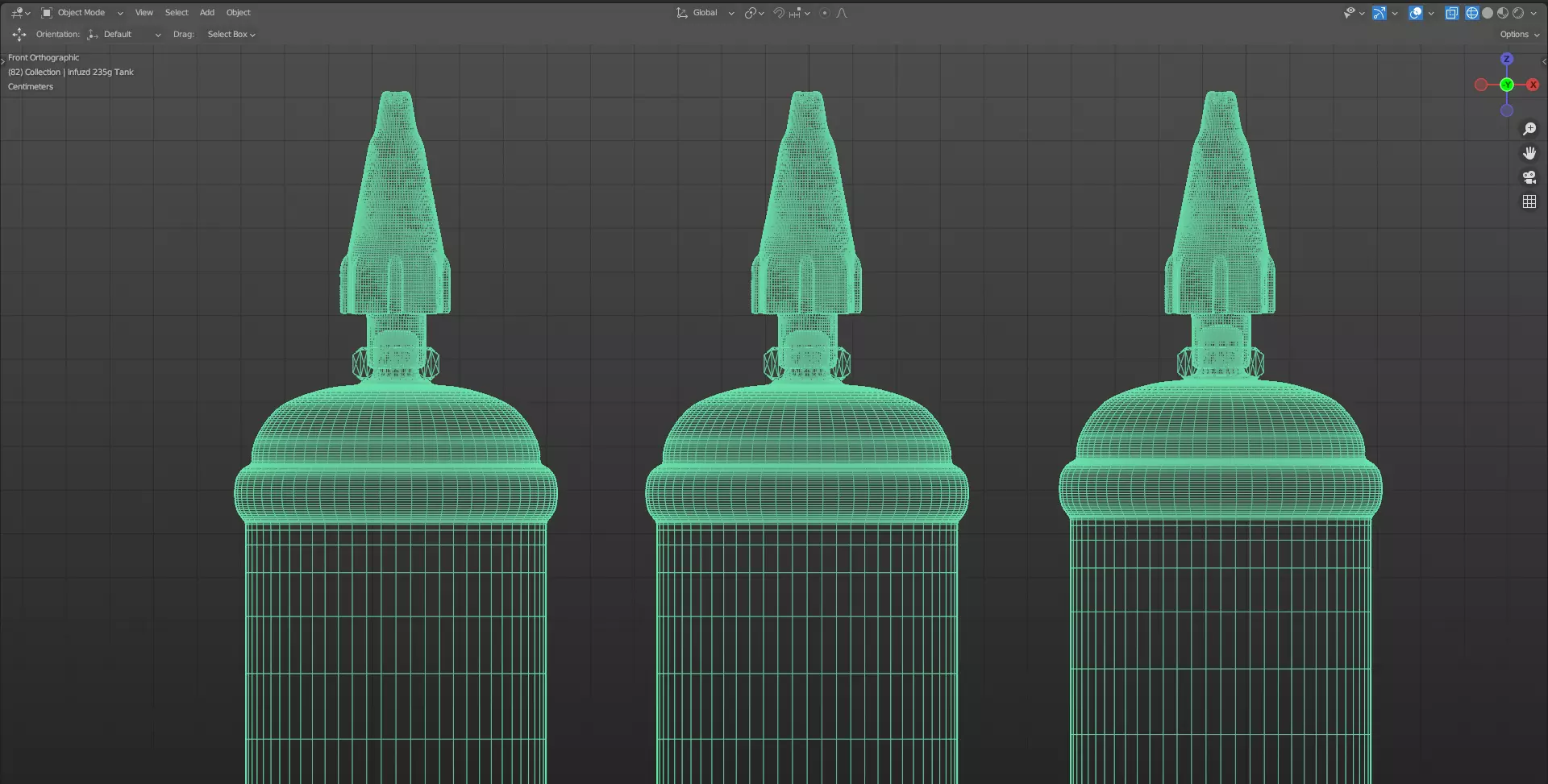Open the Options dropdown

(1520, 35)
